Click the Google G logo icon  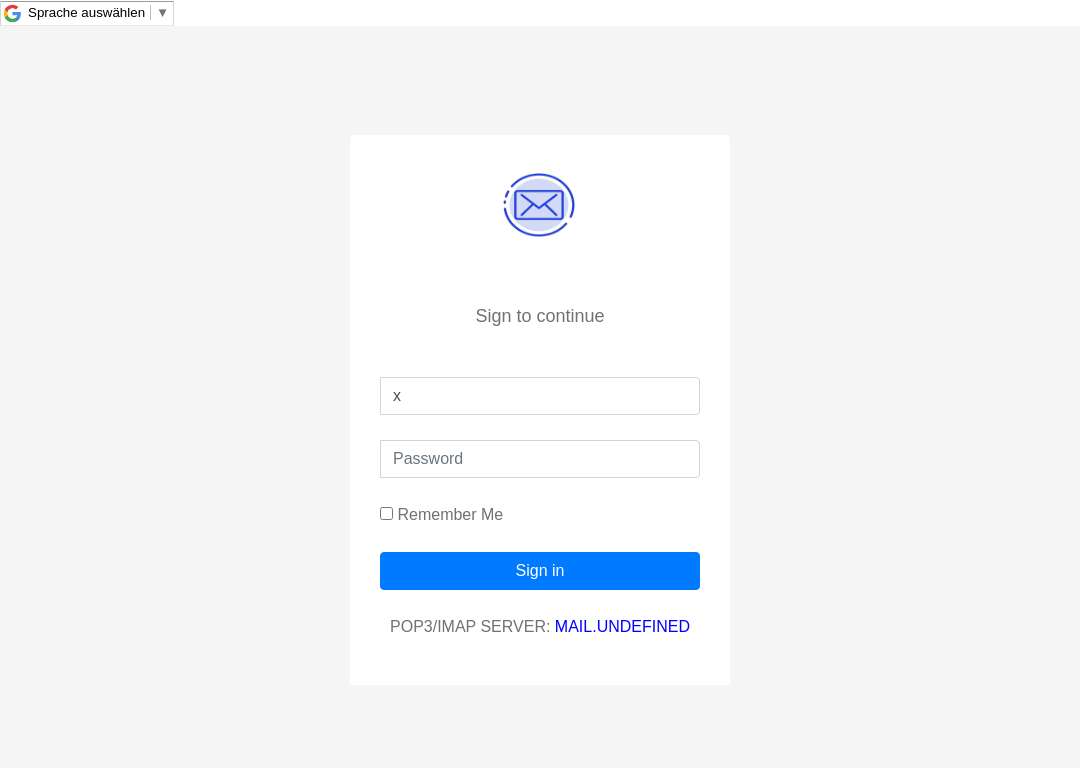click(12, 13)
